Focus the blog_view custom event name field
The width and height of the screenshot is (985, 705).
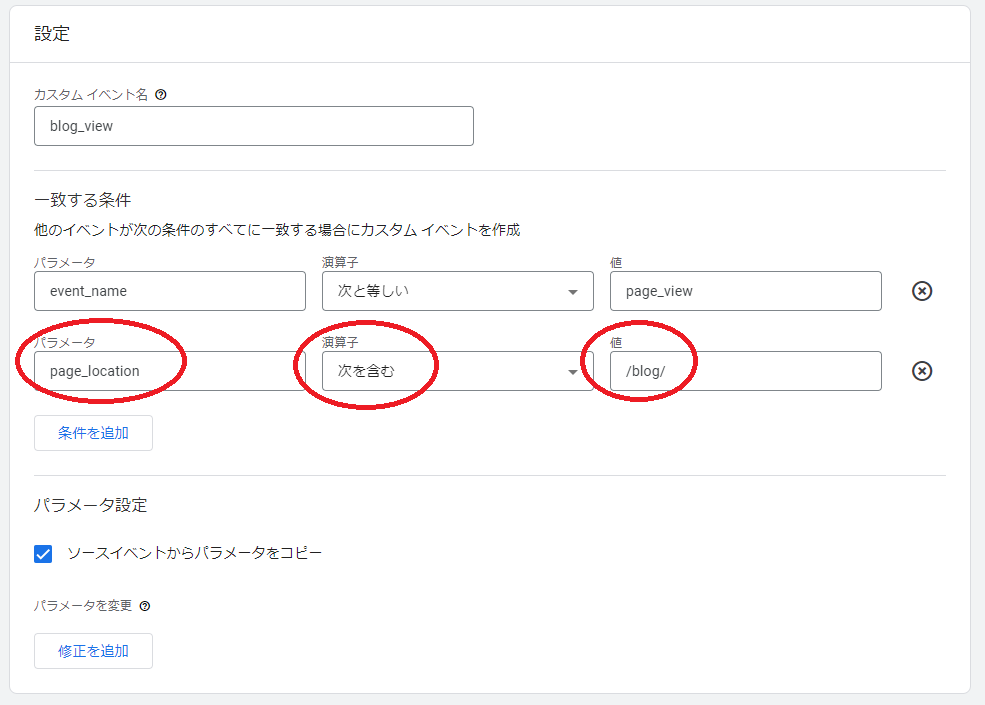tap(253, 127)
